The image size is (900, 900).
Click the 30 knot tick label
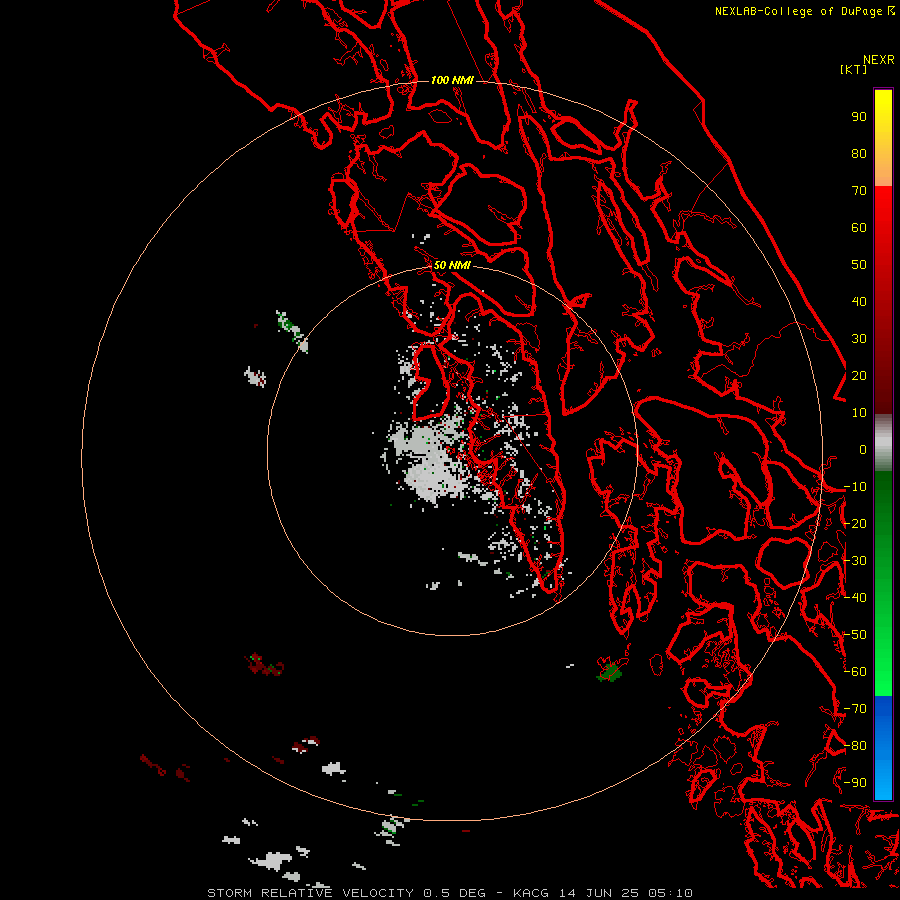pos(859,339)
